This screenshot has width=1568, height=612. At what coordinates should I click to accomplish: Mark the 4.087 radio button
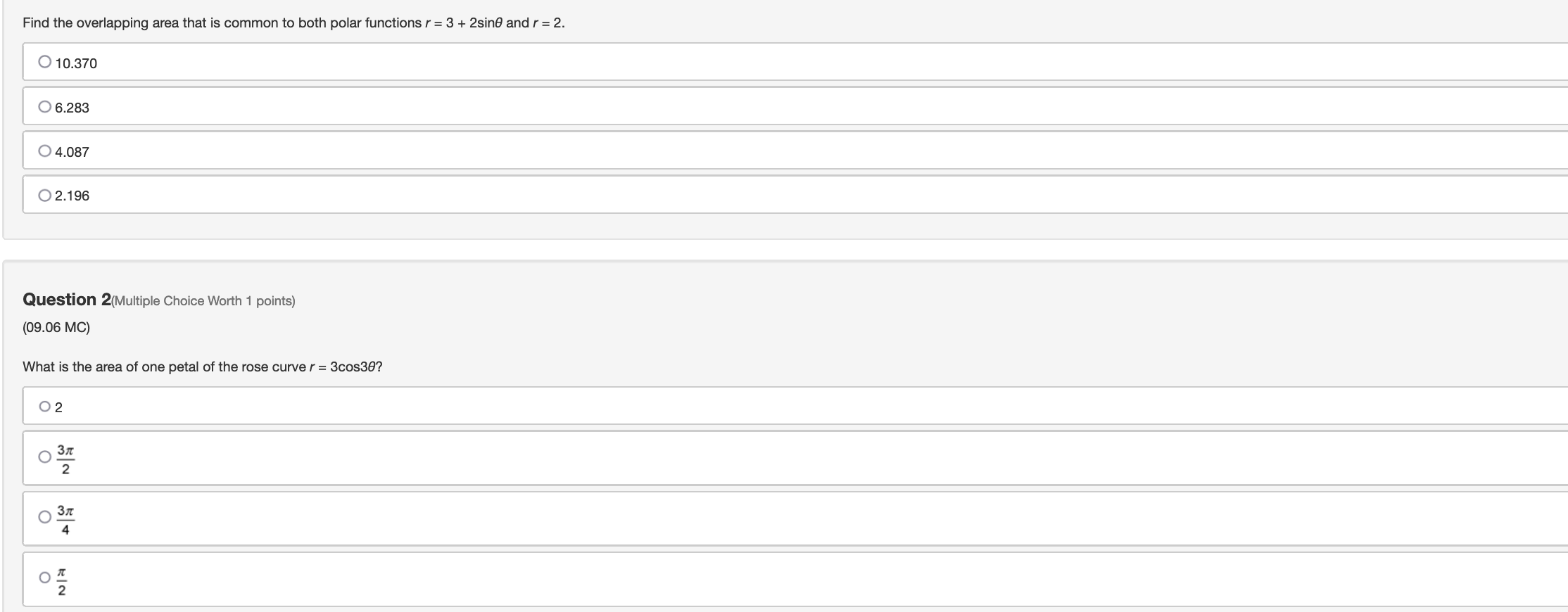click(45, 151)
